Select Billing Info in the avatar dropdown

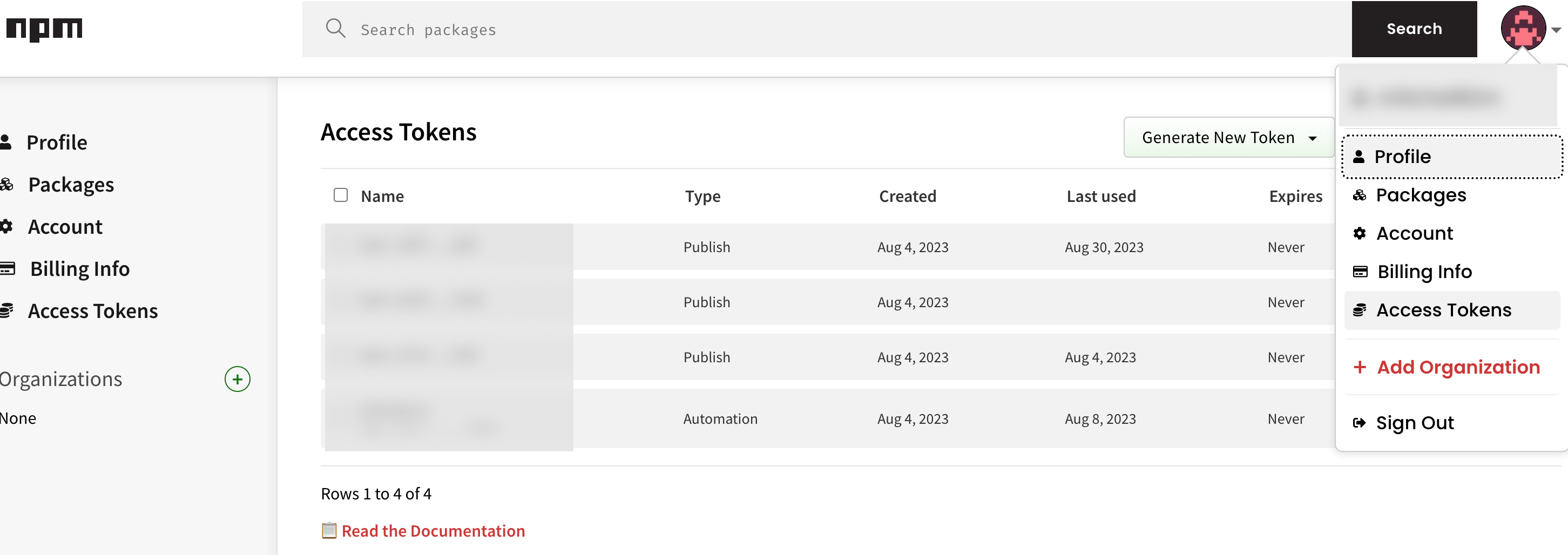pyautogui.click(x=1452, y=272)
